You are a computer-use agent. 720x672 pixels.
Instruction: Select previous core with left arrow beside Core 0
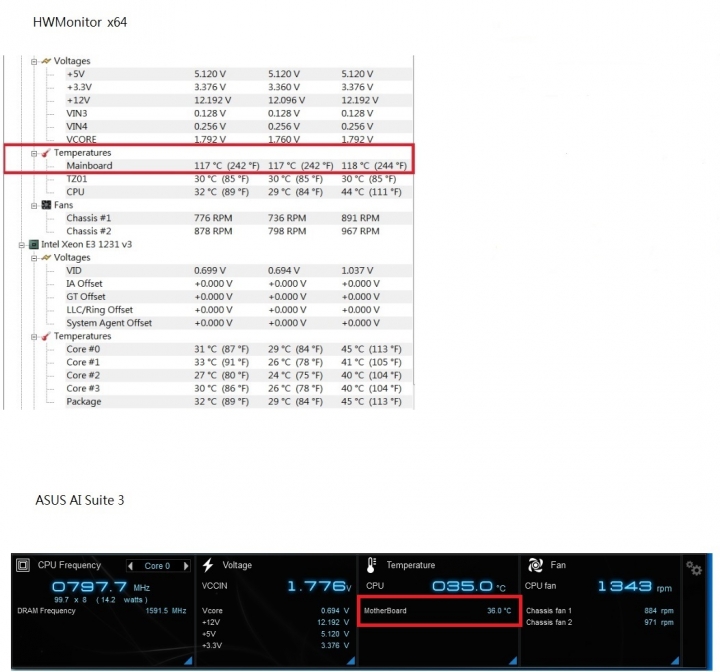click(x=130, y=566)
